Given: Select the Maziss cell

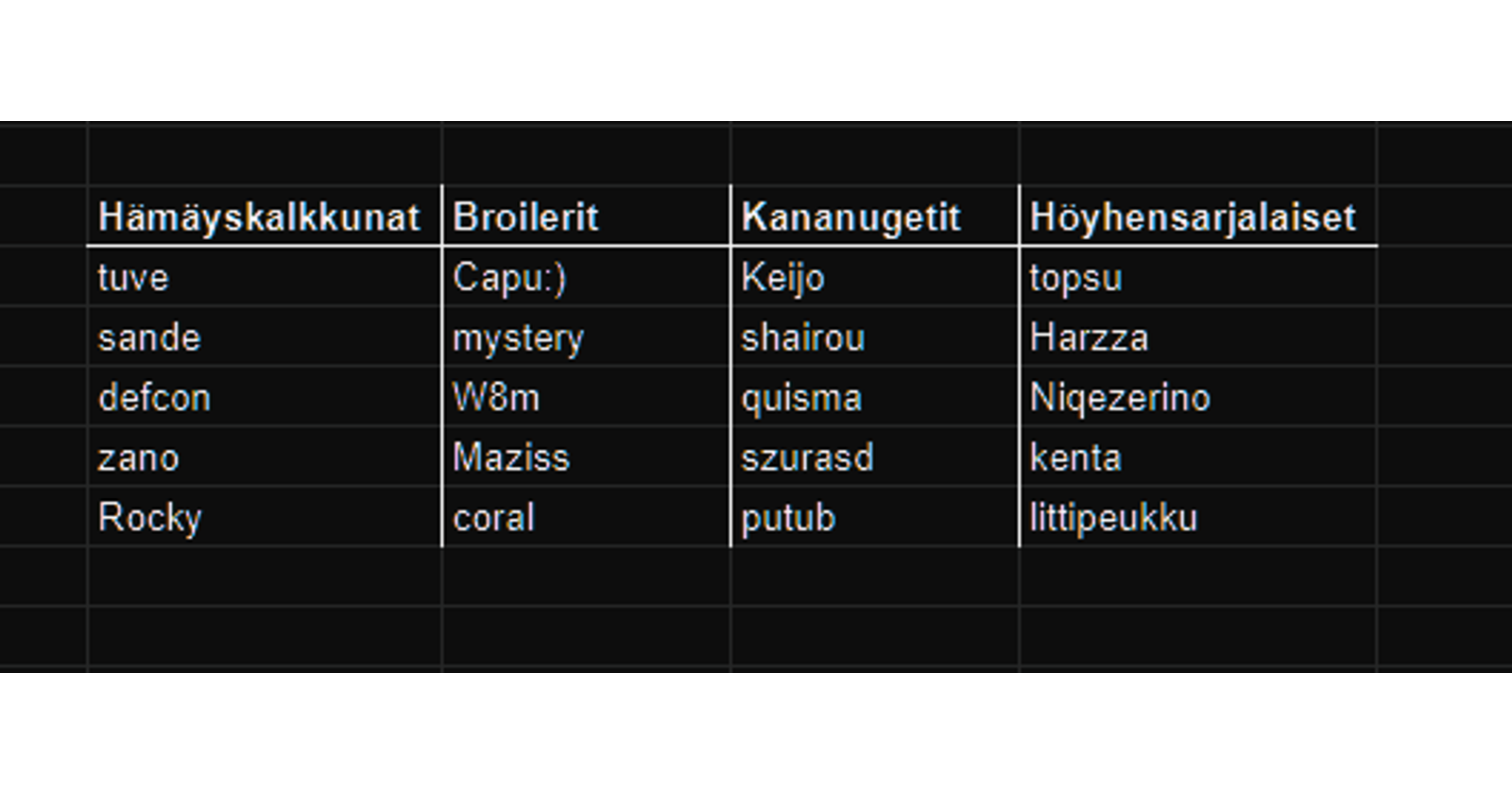Looking at the screenshot, I should pos(511,458).
